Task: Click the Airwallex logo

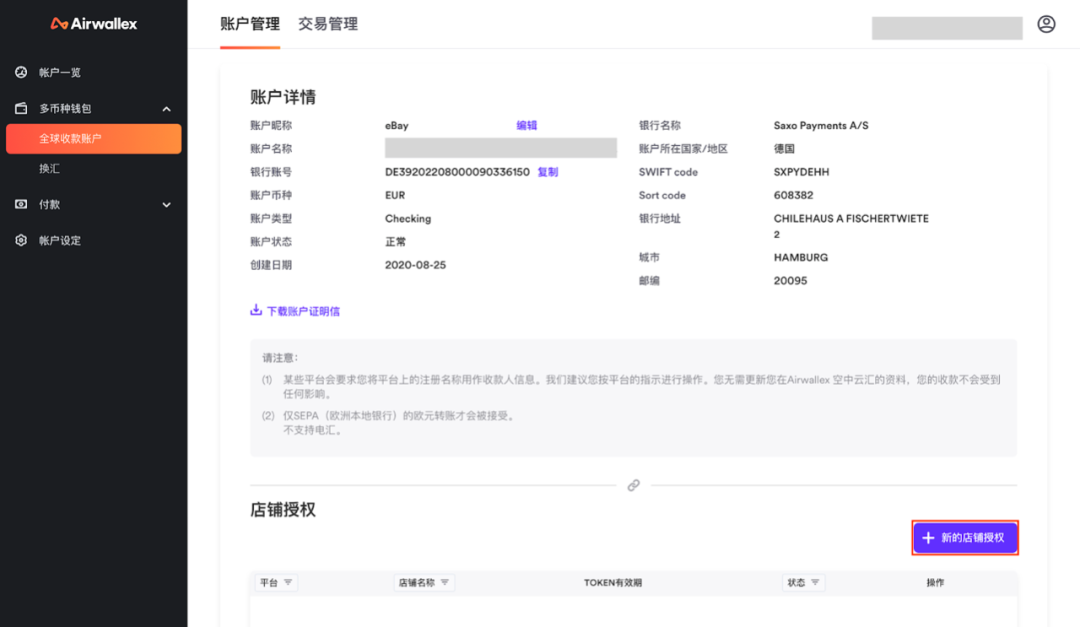Action: pyautogui.click(x=94, y=23)
